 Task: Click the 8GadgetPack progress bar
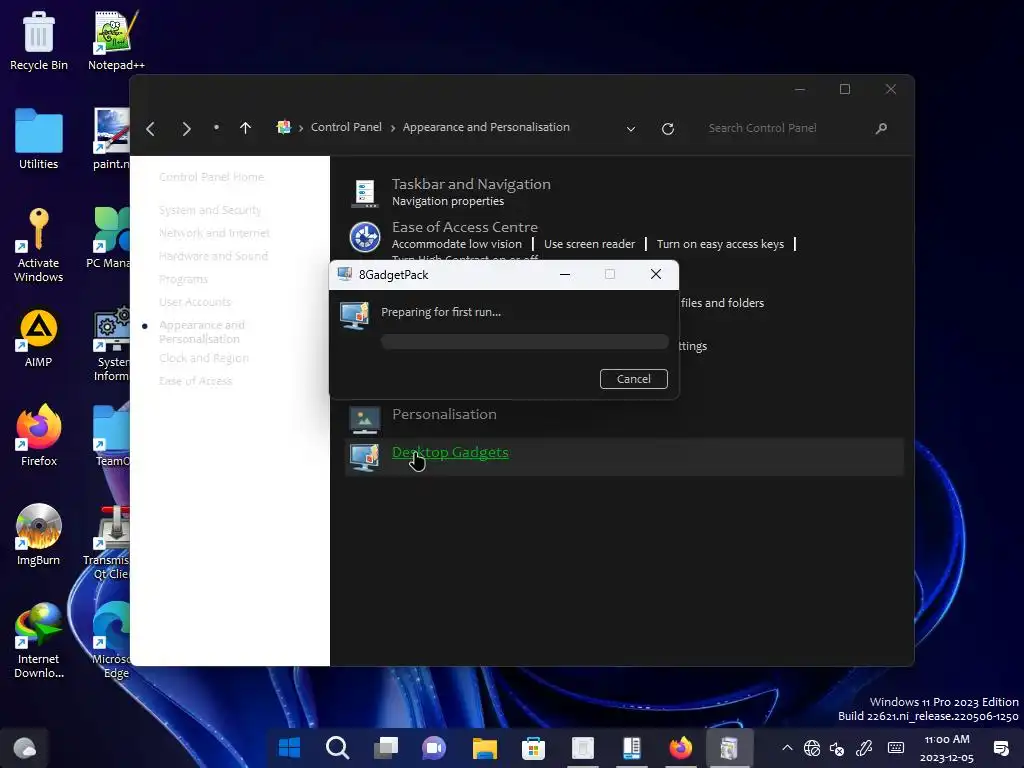click(524, 342)
